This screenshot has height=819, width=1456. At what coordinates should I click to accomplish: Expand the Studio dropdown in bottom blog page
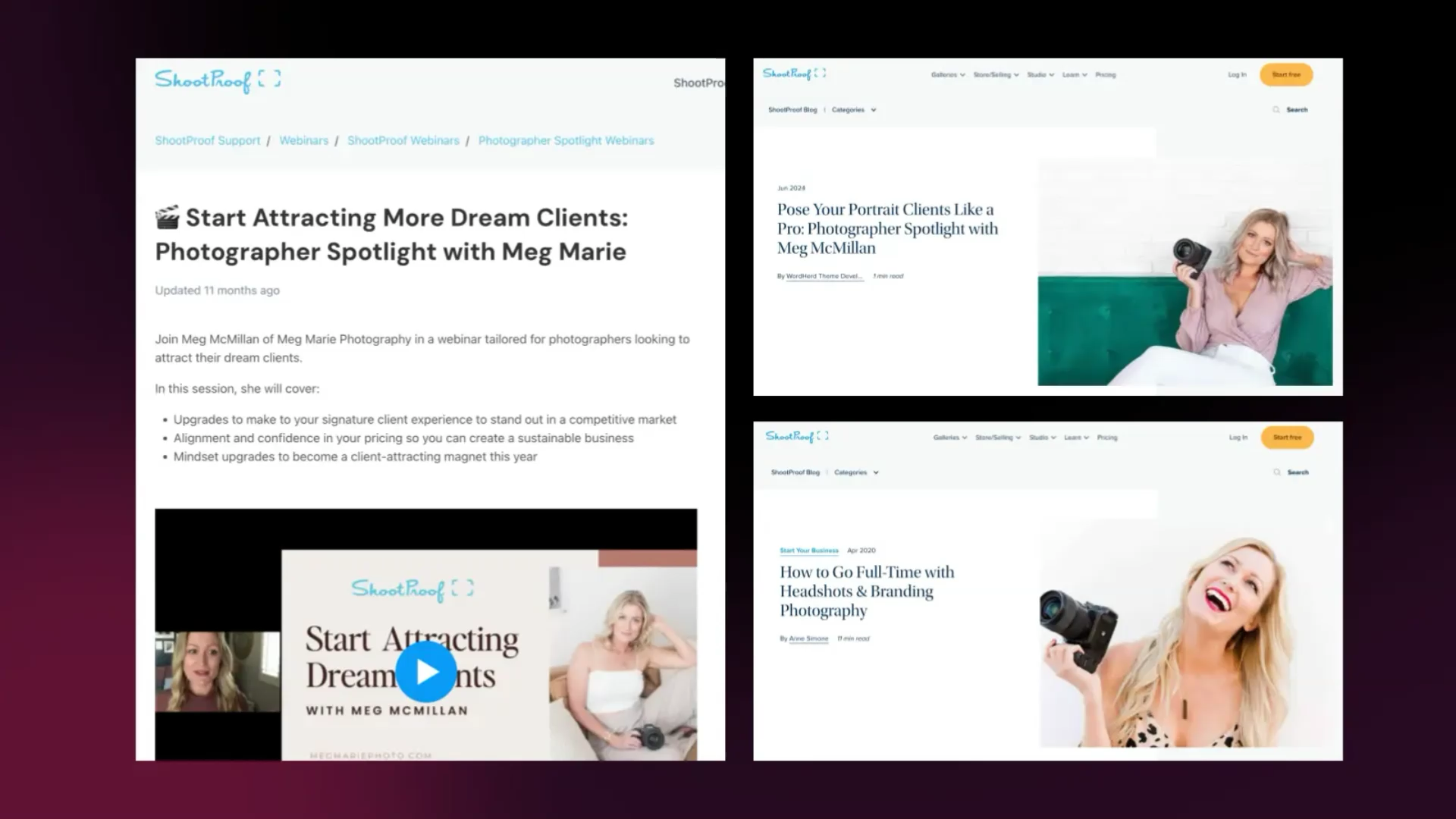point(1042,438)
